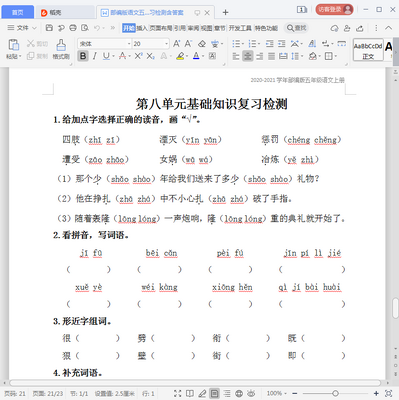This screenshot has height=400, width=399.
Task: Open the Page Layout ribbon tab
Action: (160, 28)
